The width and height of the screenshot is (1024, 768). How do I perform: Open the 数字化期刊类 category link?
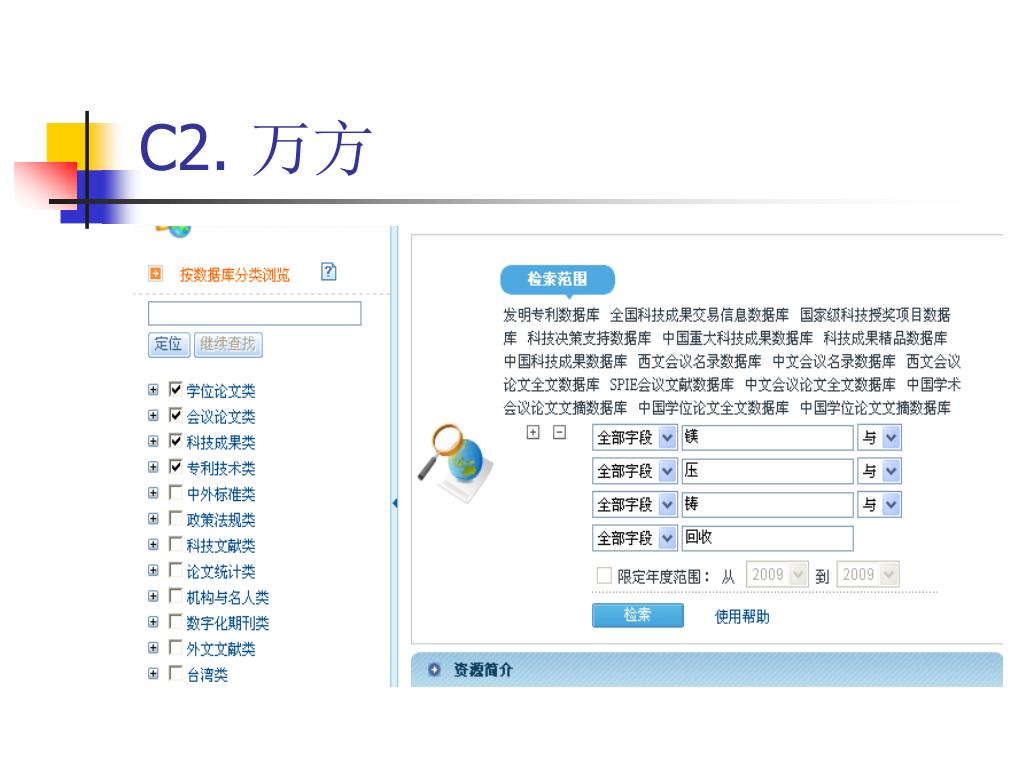(227, 623)
